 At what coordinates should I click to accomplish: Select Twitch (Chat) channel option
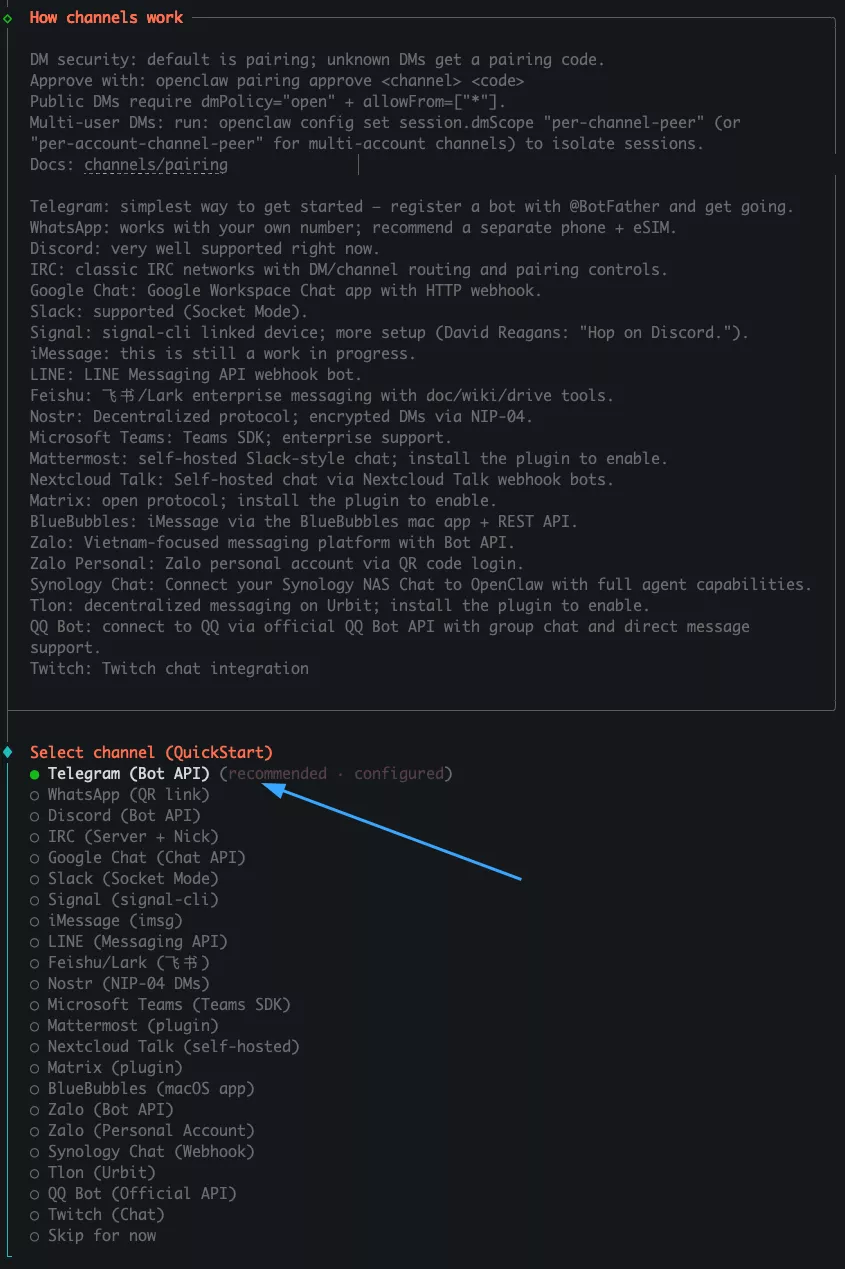click(106, 1214)
